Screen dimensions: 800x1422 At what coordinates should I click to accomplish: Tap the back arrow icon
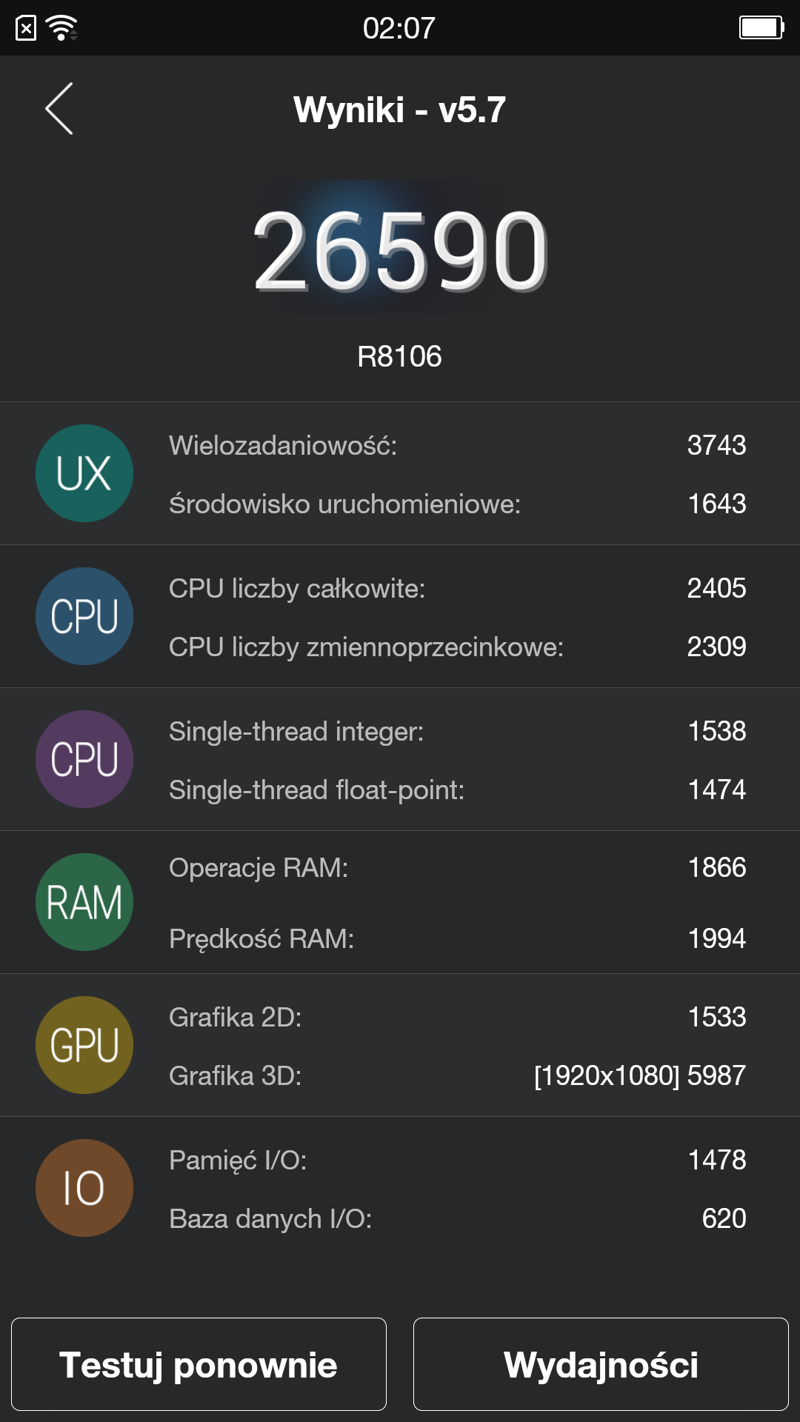click(59, 108)
